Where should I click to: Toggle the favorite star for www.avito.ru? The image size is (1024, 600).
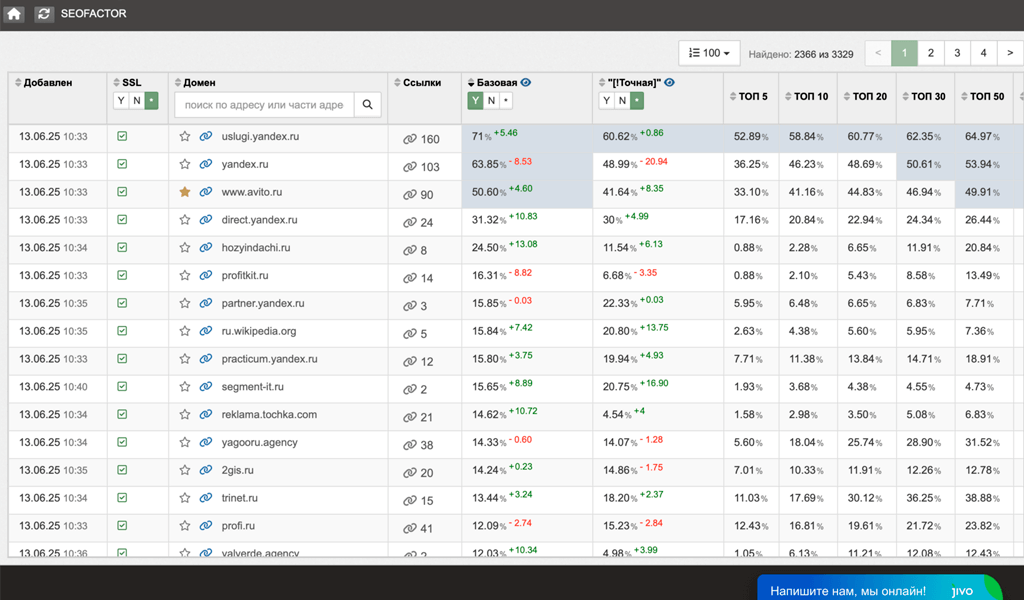pos(185,192)
